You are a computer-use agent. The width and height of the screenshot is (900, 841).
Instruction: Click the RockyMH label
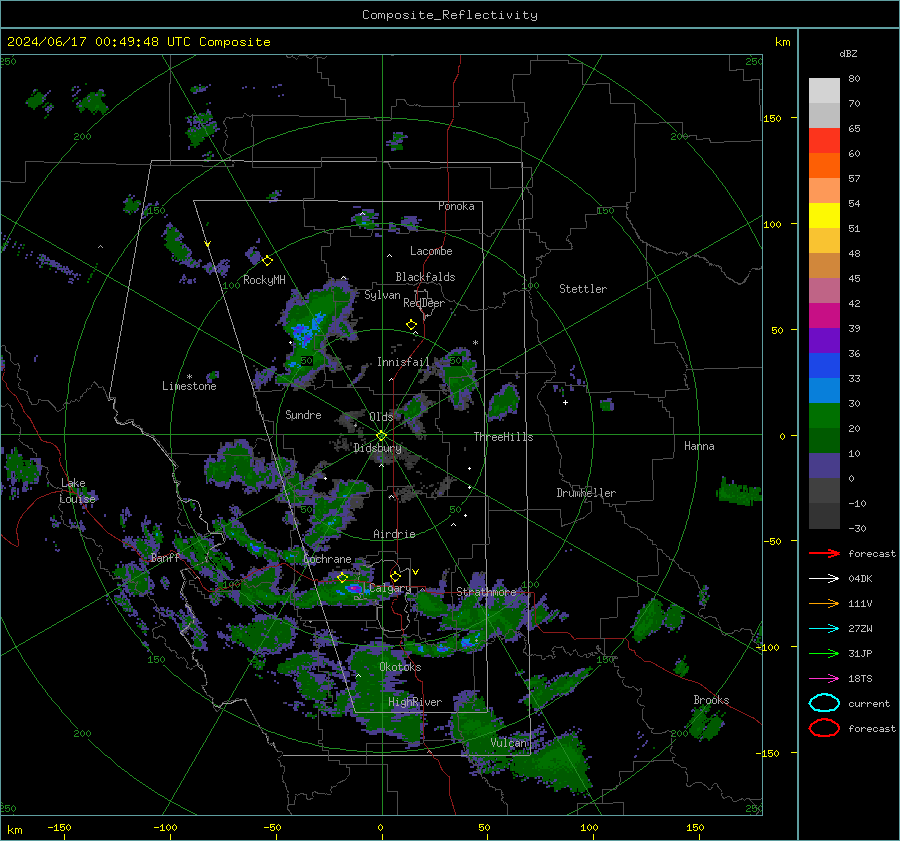(x=264, y=280)
